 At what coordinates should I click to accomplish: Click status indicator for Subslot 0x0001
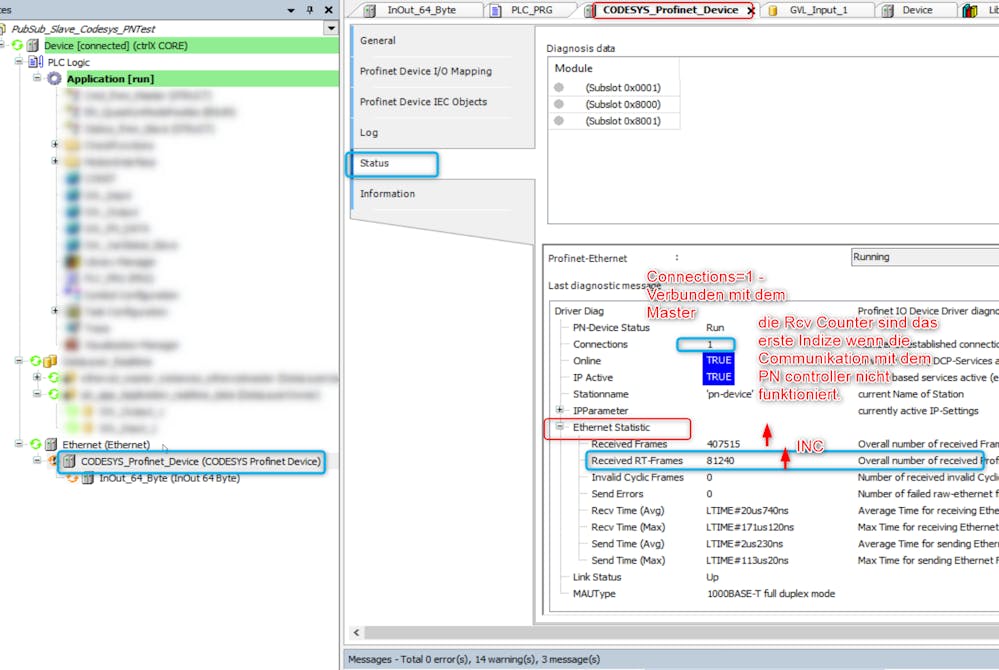[559, 88]
